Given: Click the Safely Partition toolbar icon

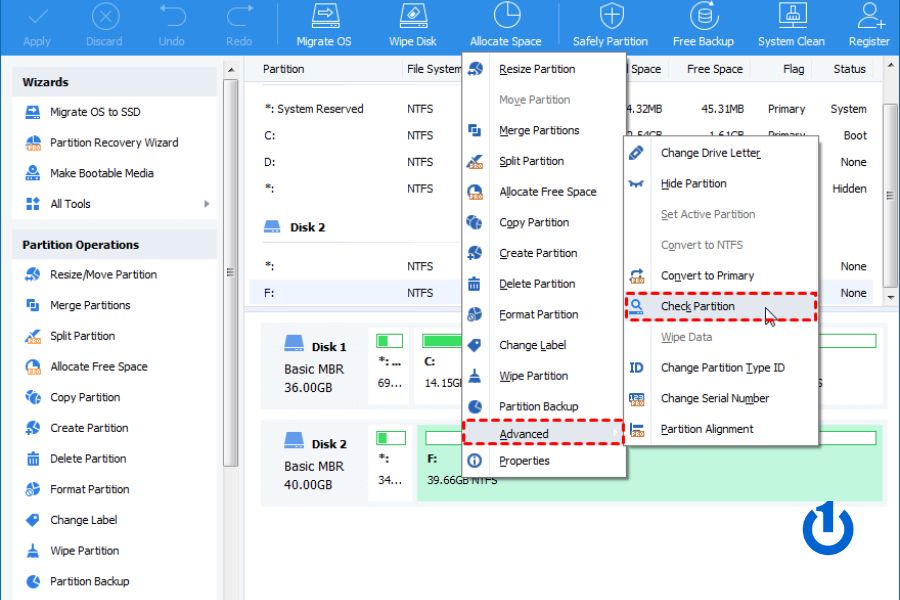Looking at the screenshot, I should pyautogui.click(x=610, y=18).
